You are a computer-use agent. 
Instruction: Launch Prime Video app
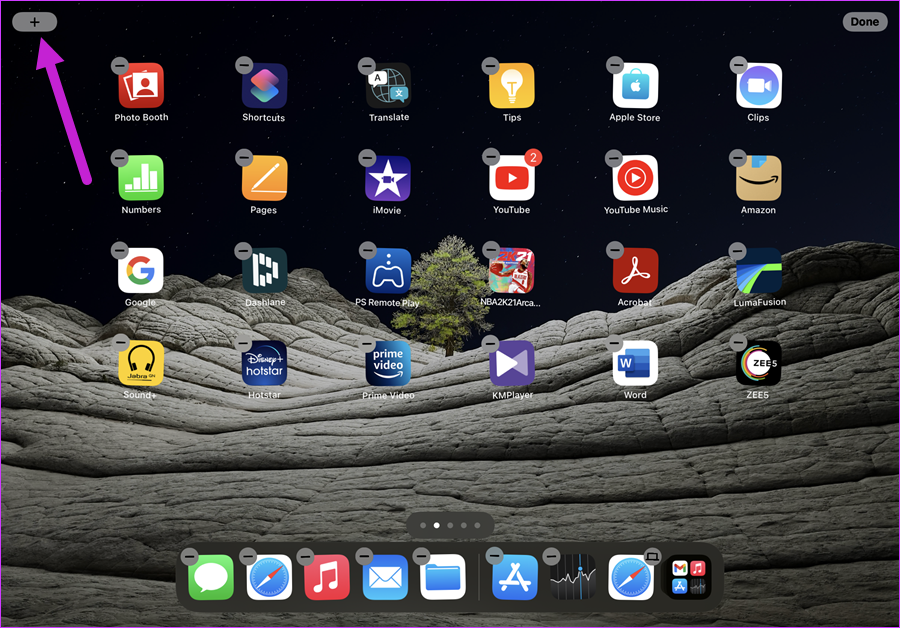(389, 363)
